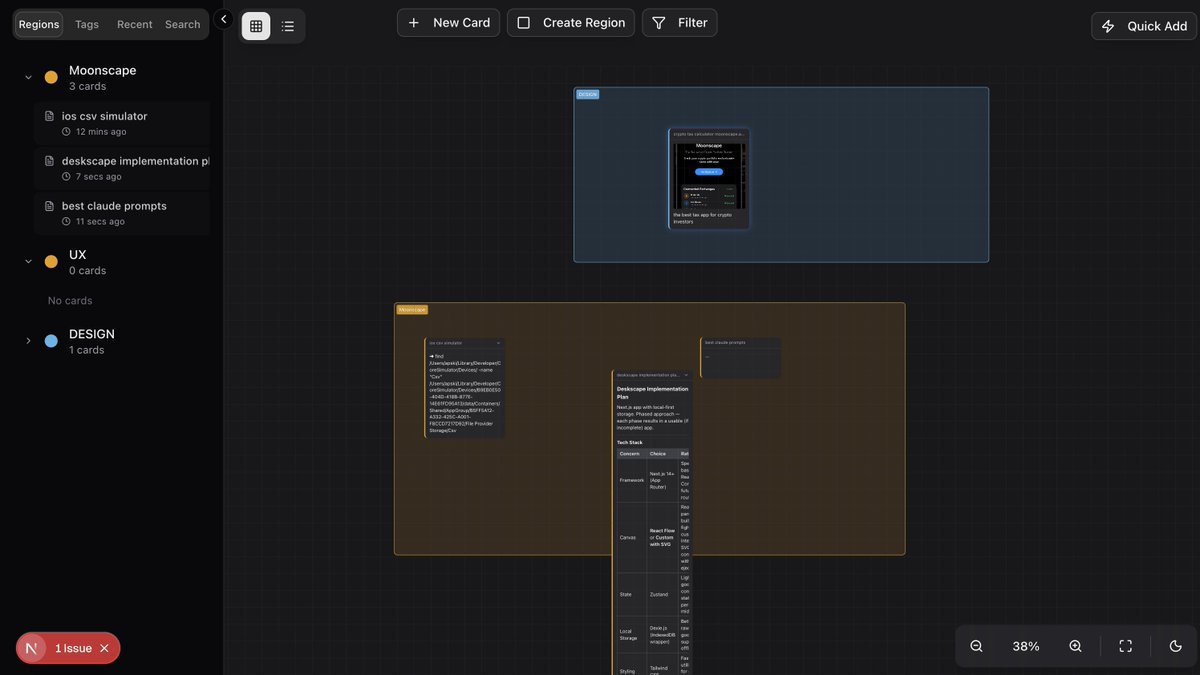
Task: Click the Quick Add button
Action: [1144, 26]
